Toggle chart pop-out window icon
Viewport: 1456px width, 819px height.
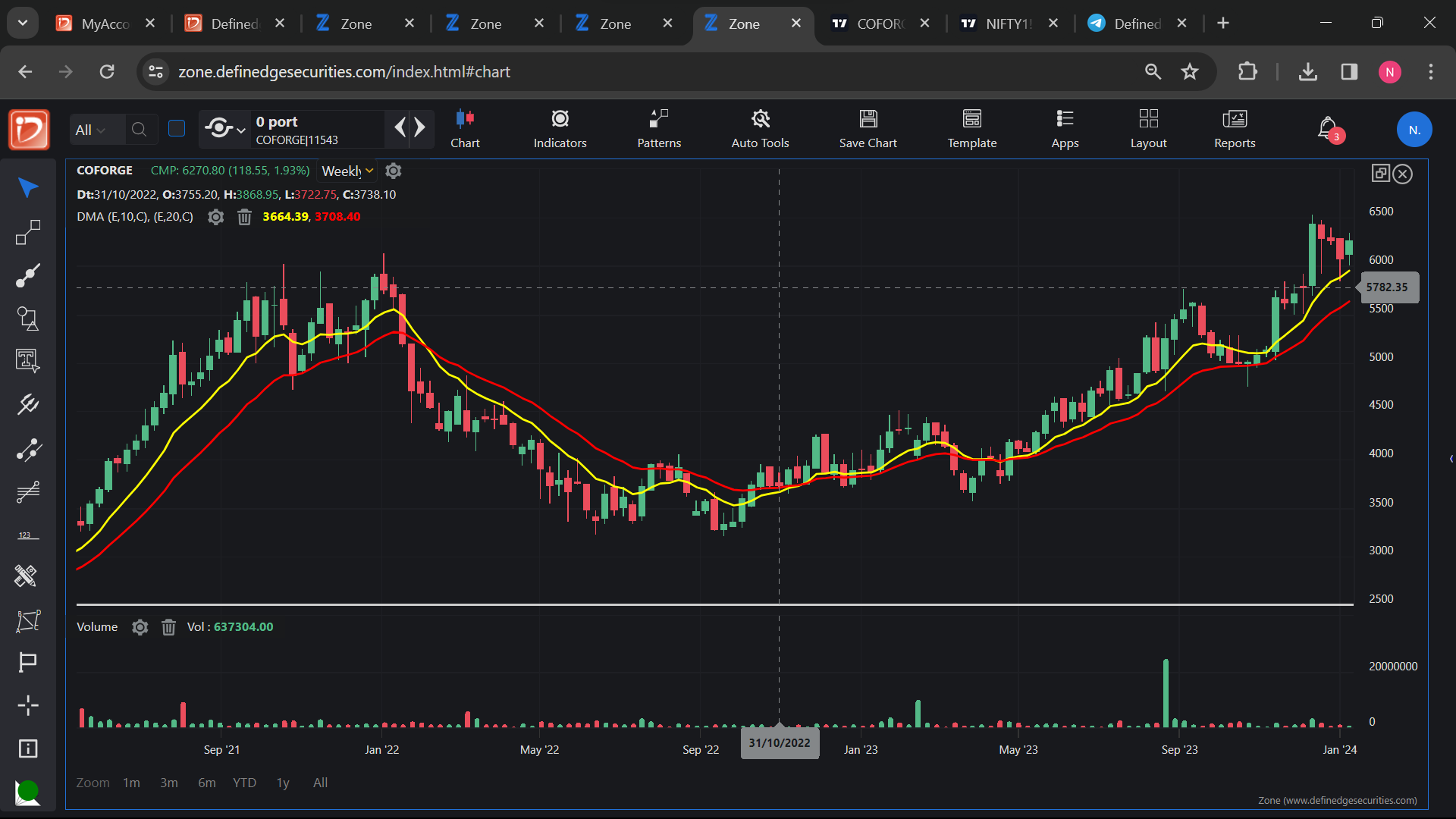1380,174
